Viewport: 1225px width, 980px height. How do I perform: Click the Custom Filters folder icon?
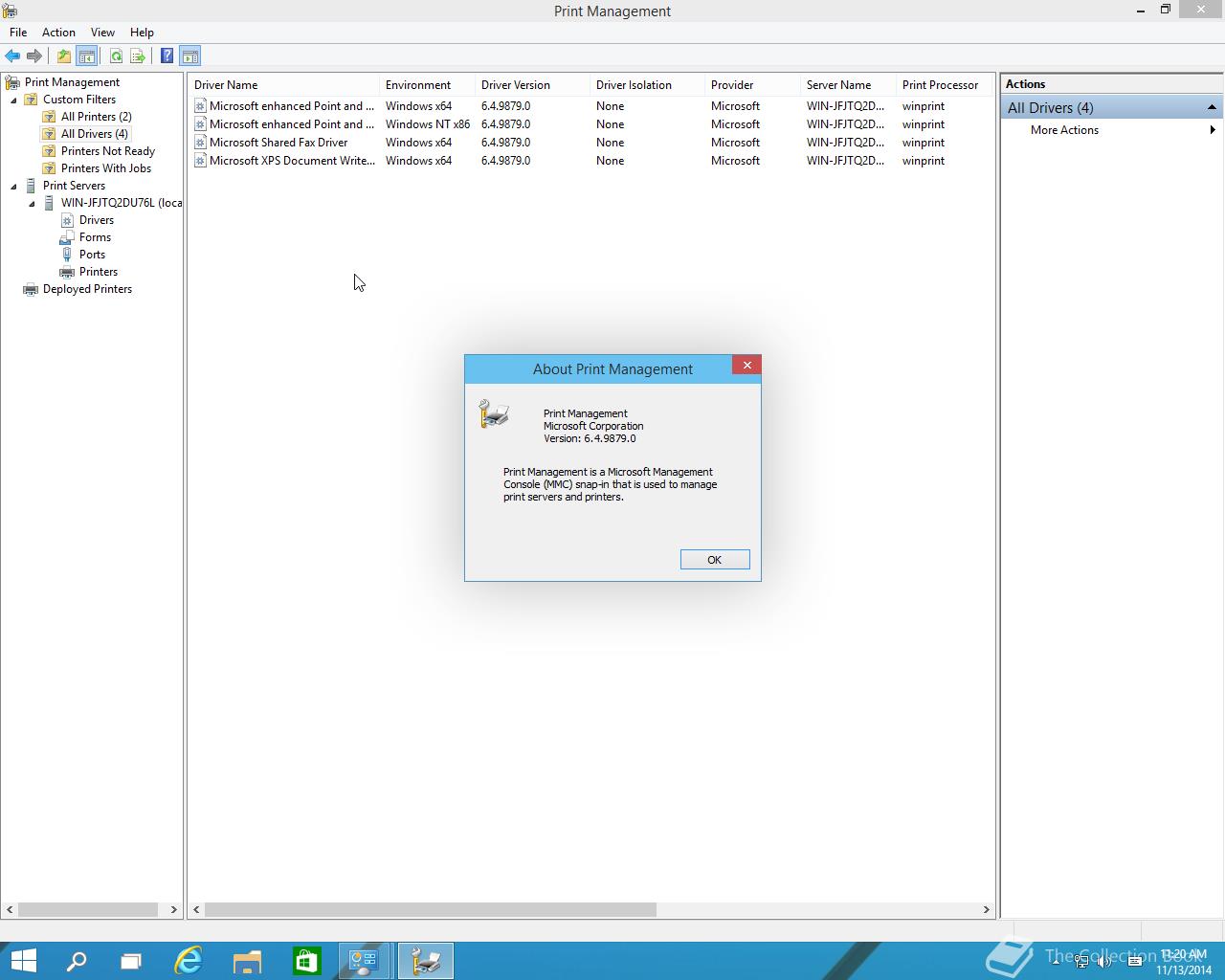[31, 100]
